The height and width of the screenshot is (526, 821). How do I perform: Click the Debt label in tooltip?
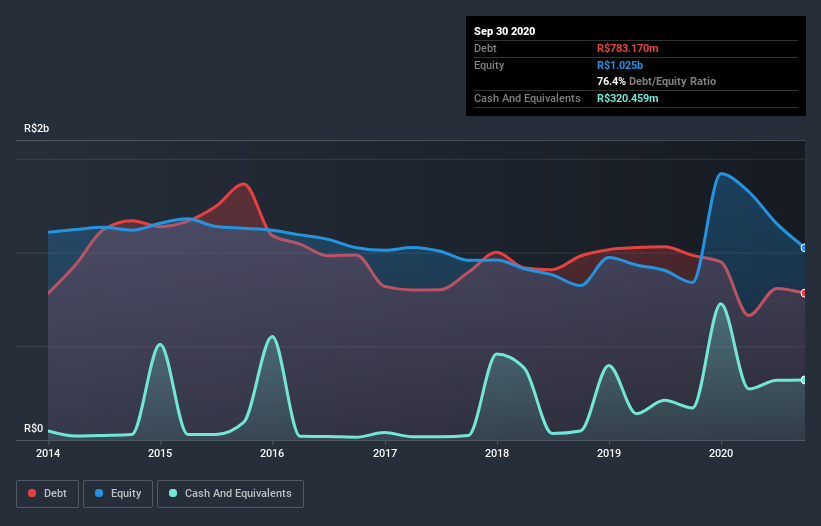click(x=485, y=48)
